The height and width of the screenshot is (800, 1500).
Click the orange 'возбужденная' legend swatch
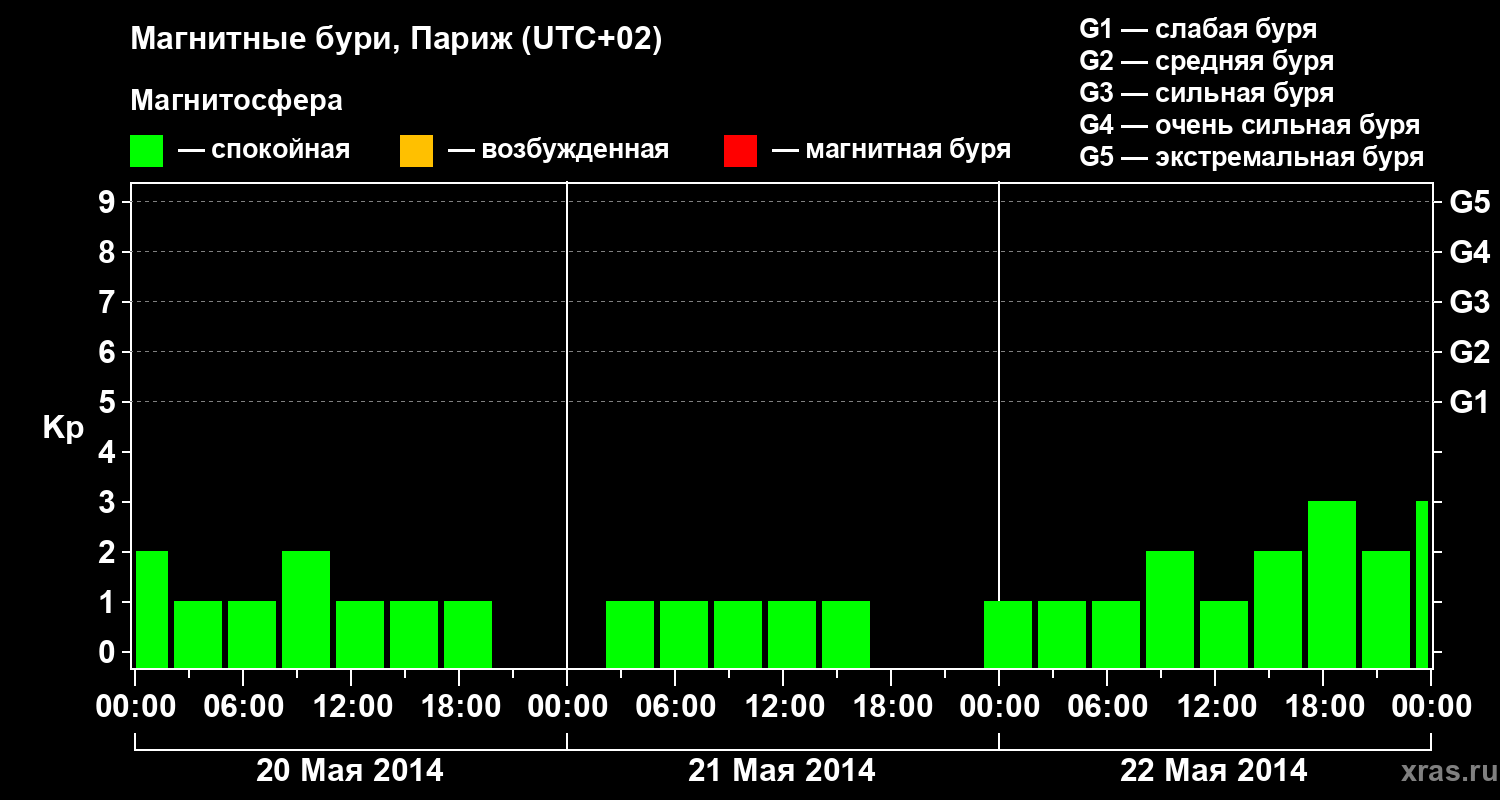416,151
